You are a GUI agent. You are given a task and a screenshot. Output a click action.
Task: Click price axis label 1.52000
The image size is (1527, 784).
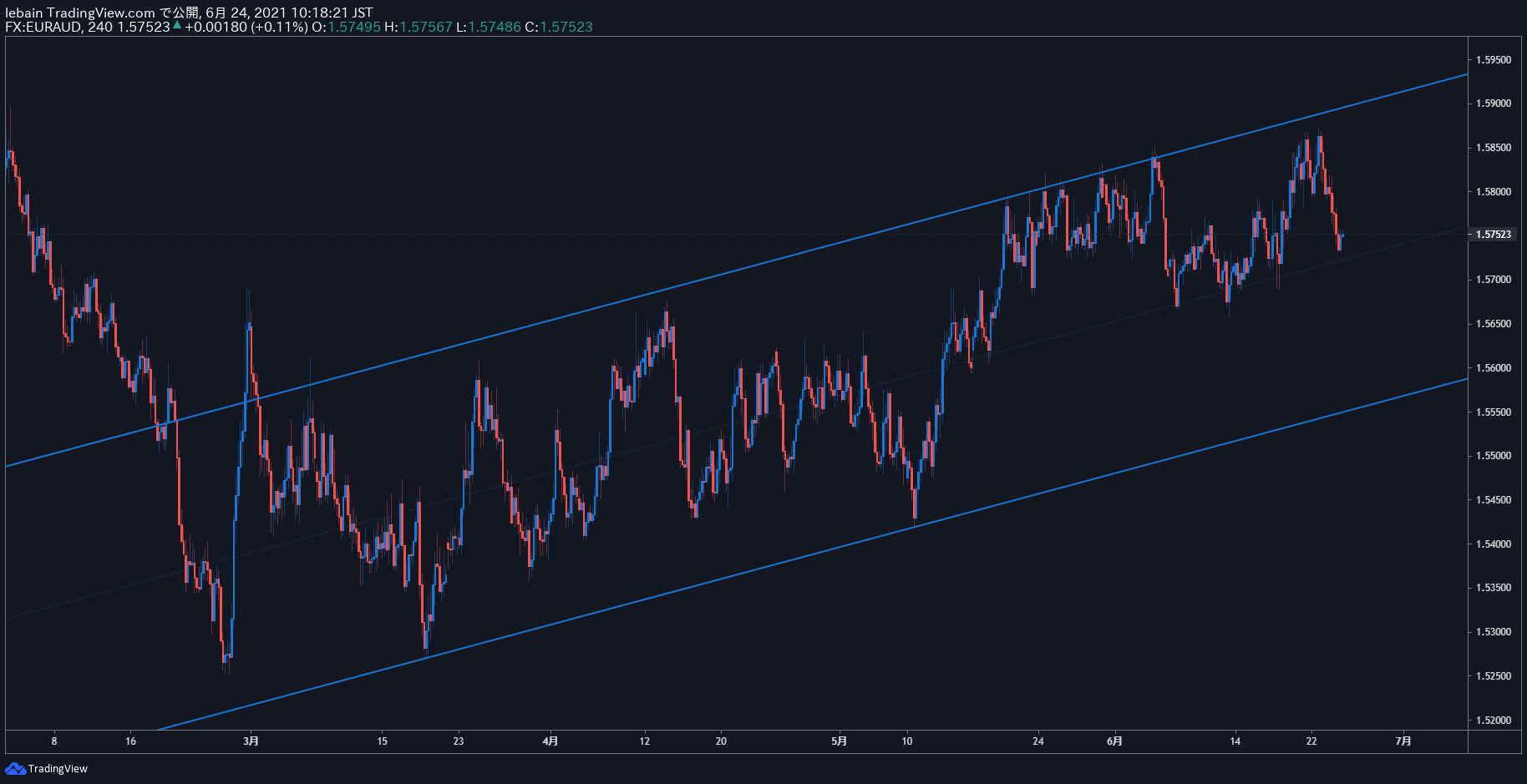click(1494, 721)
